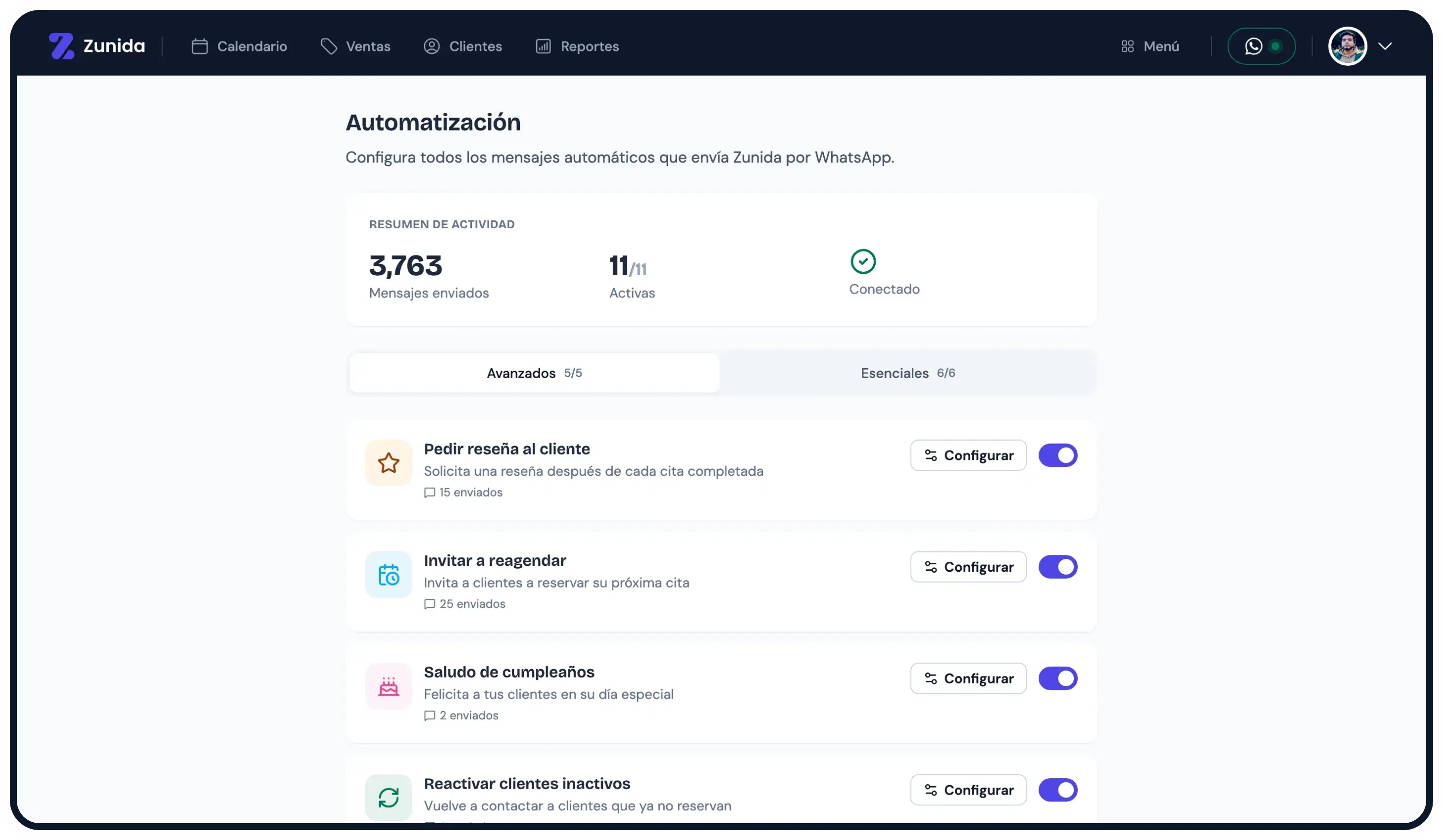Click the birthday cake icon

point(388,686)
